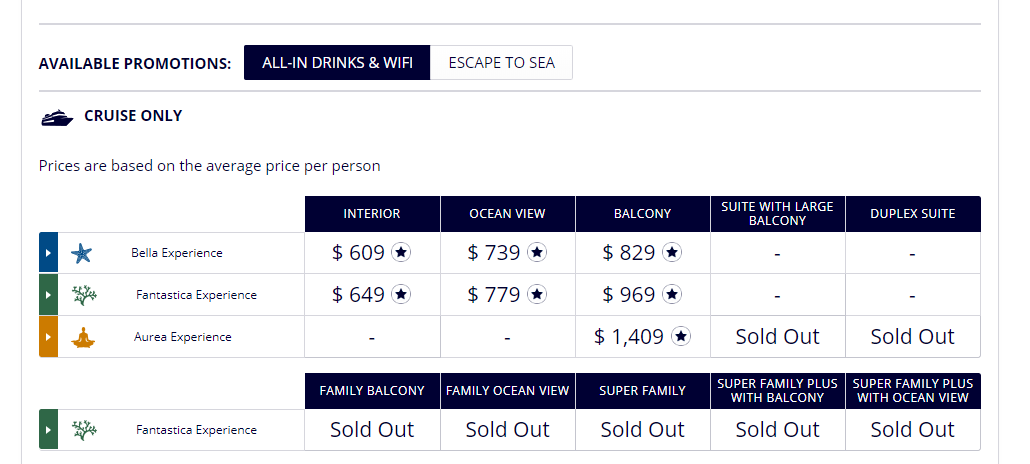
Task: Select the $1,409 Aurea Balcony fare
Action: click(x=628, y=337)
